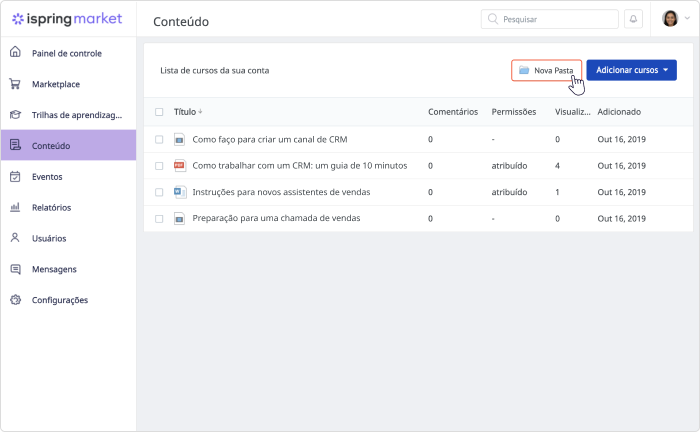The image size is (700, 432).
Task: Click the Comentários column header
Action: pyautogui.click(x=453, y=112)
